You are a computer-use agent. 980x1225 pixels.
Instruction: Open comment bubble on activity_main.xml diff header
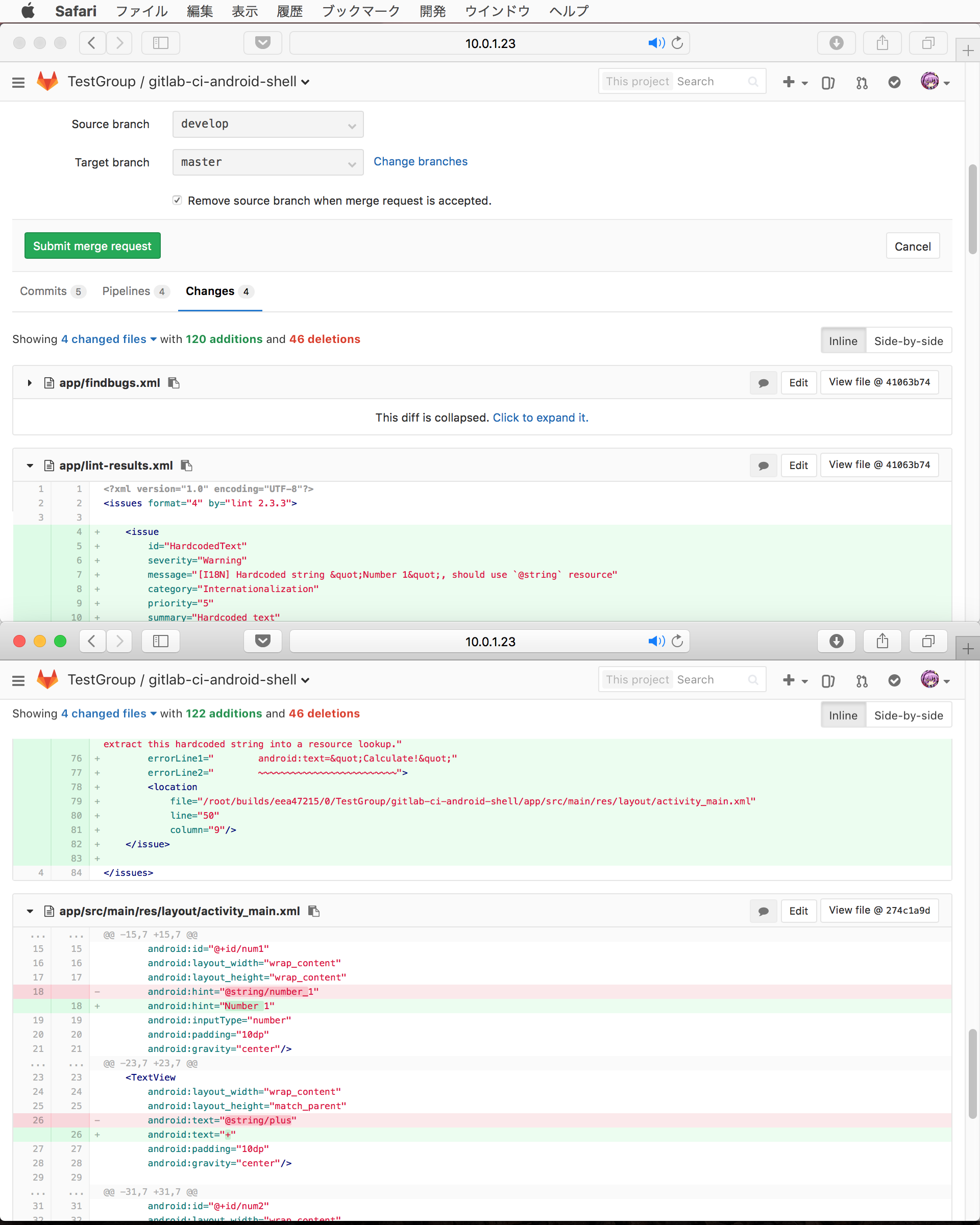click(x=763, y=911)
